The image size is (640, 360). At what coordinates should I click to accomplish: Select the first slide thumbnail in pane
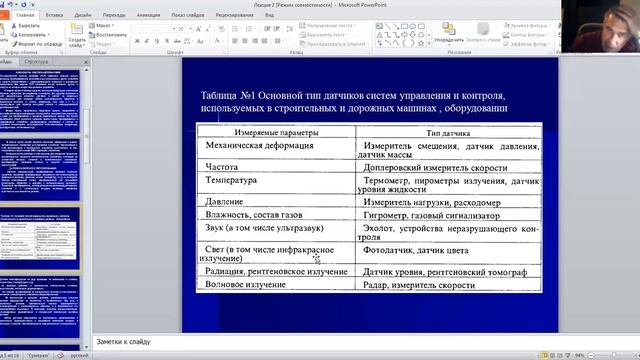(40, 100)
